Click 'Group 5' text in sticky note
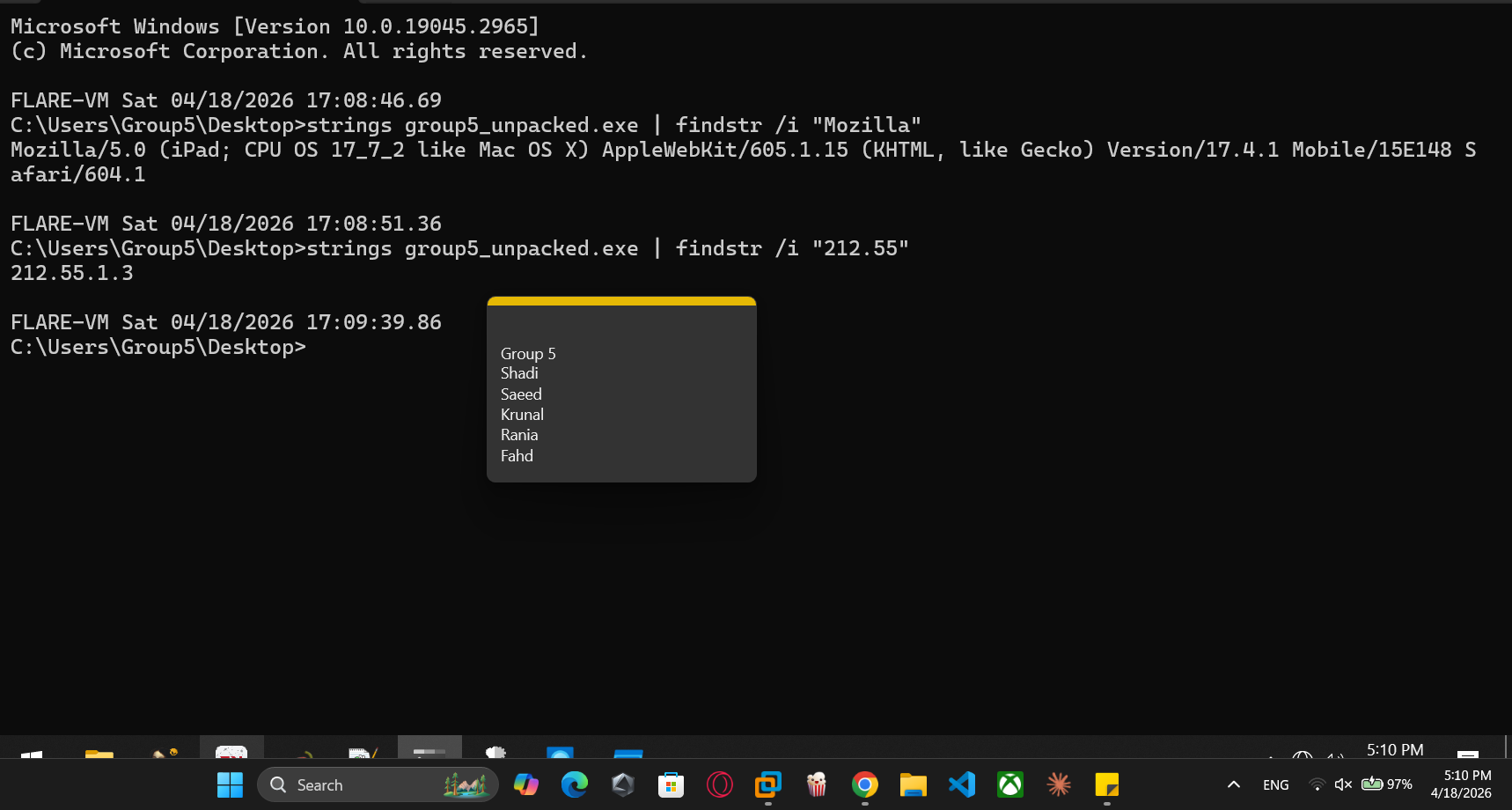The width and height of the screenshot is (1512, 810). pyautogui.click(x=528, y=353)
